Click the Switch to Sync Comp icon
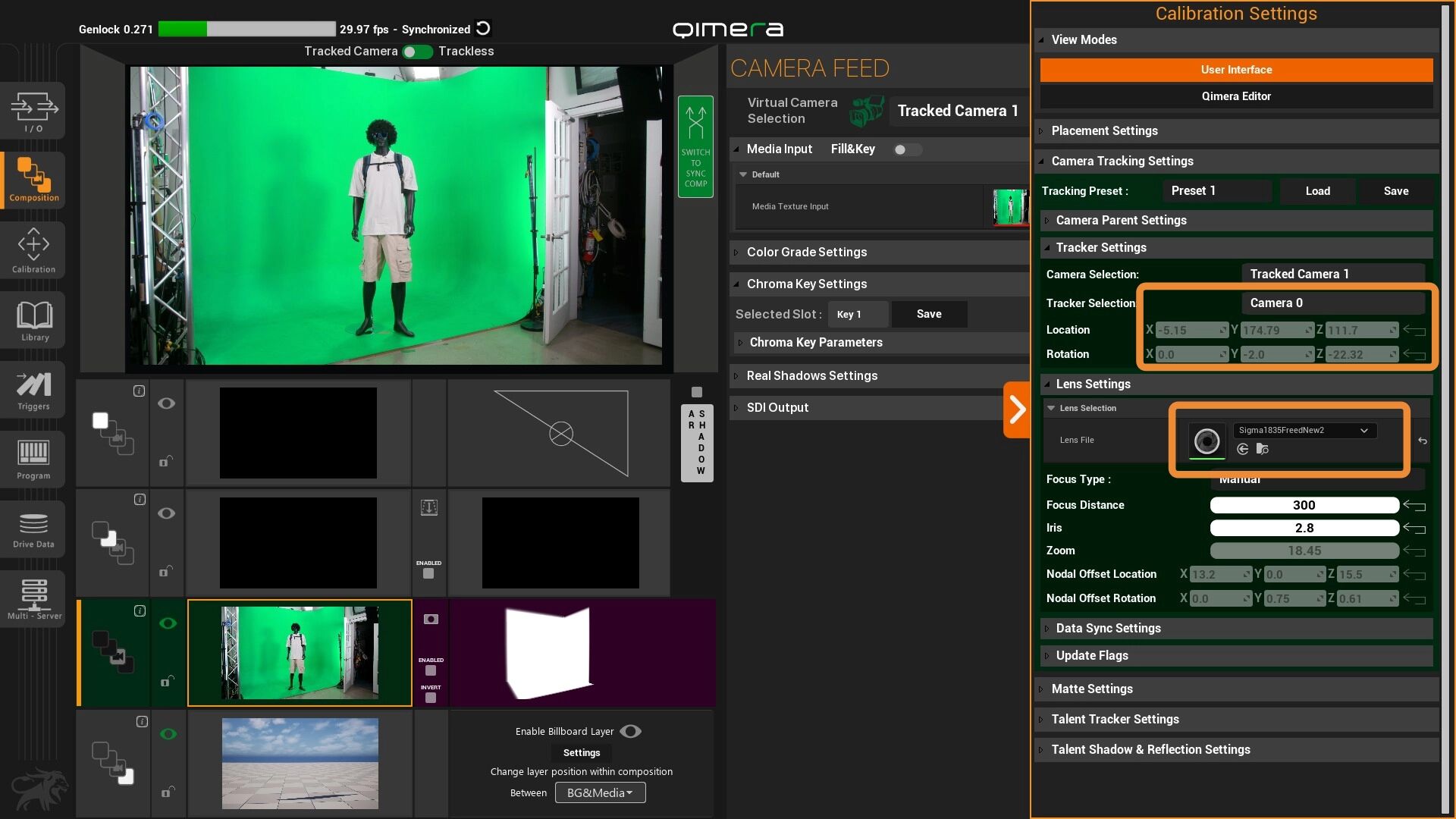 click(x=695, y=146)
